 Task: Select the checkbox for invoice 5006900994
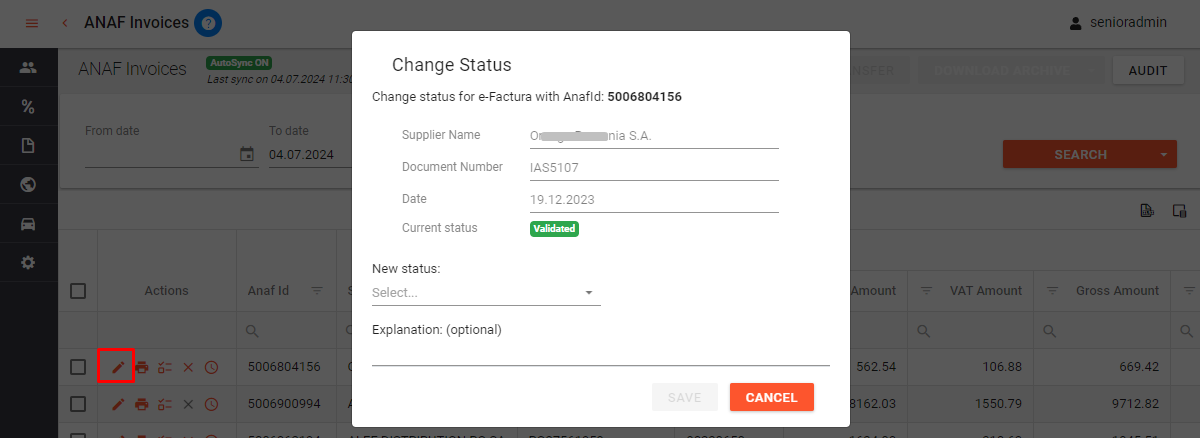(x=78, y=404)
